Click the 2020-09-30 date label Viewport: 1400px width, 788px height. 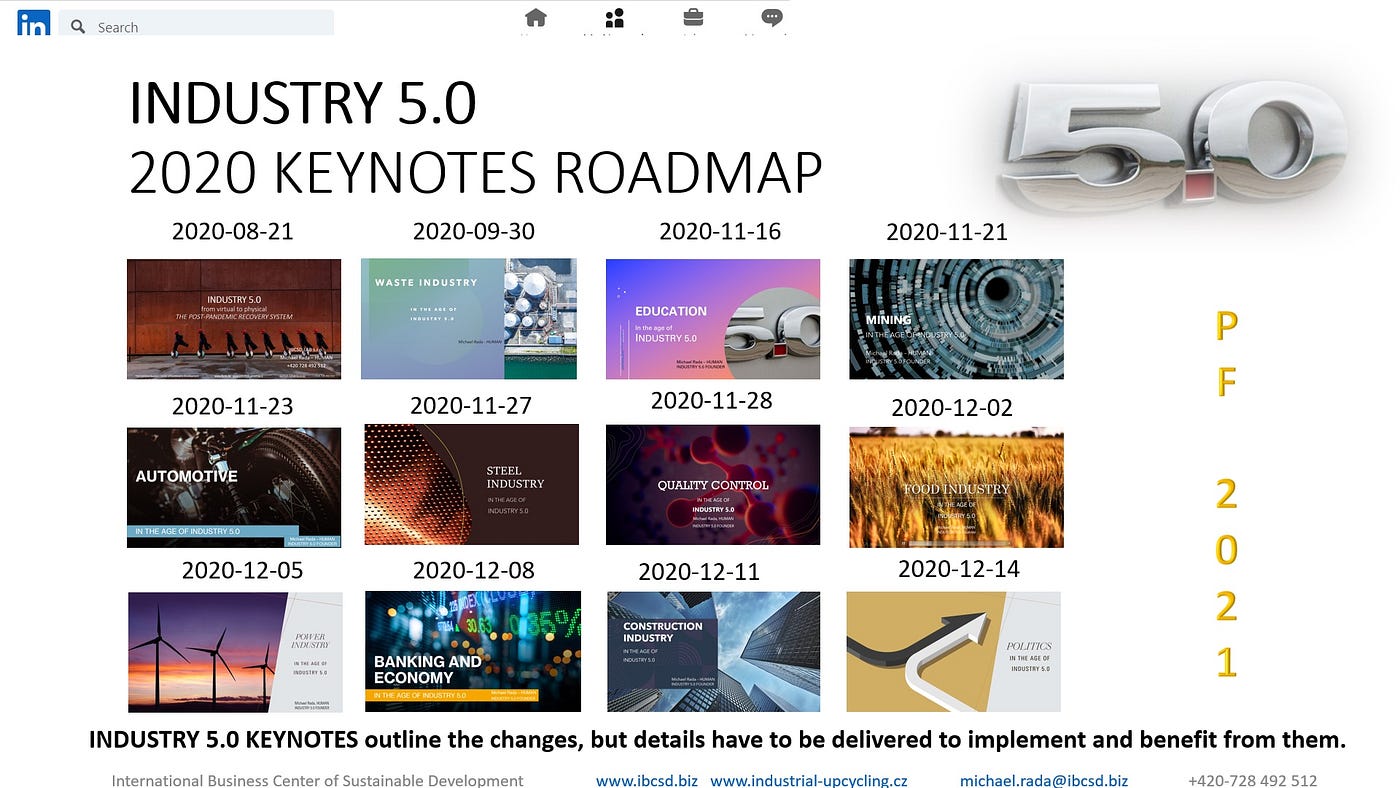[x=474, y=231]
